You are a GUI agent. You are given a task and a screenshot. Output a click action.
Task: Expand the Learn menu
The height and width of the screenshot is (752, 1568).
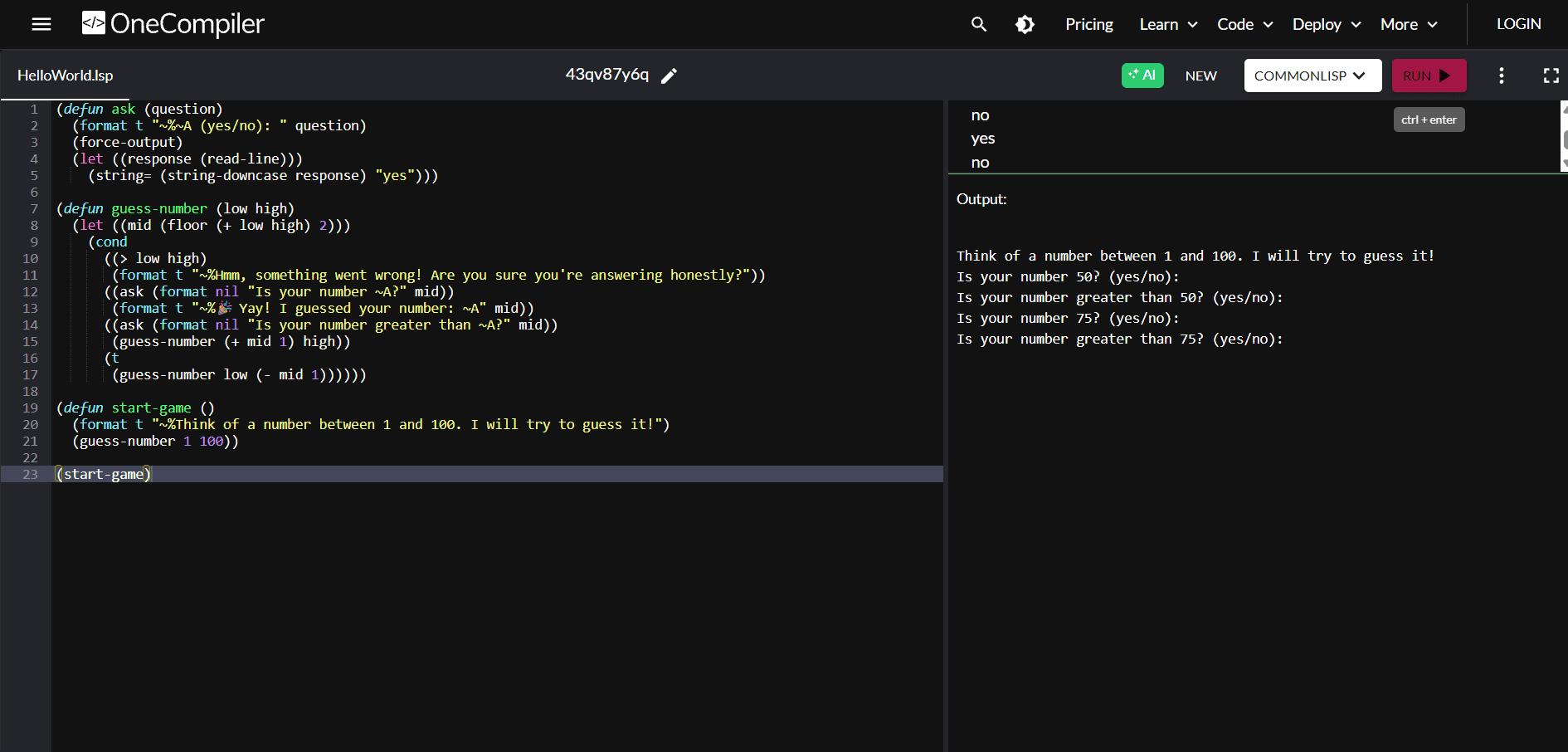1167,24
